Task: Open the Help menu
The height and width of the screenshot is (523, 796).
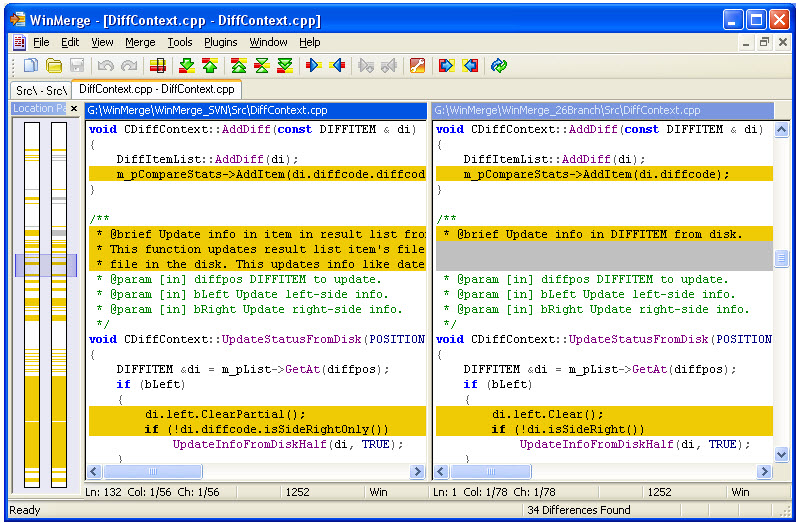Action: (309, 42)
